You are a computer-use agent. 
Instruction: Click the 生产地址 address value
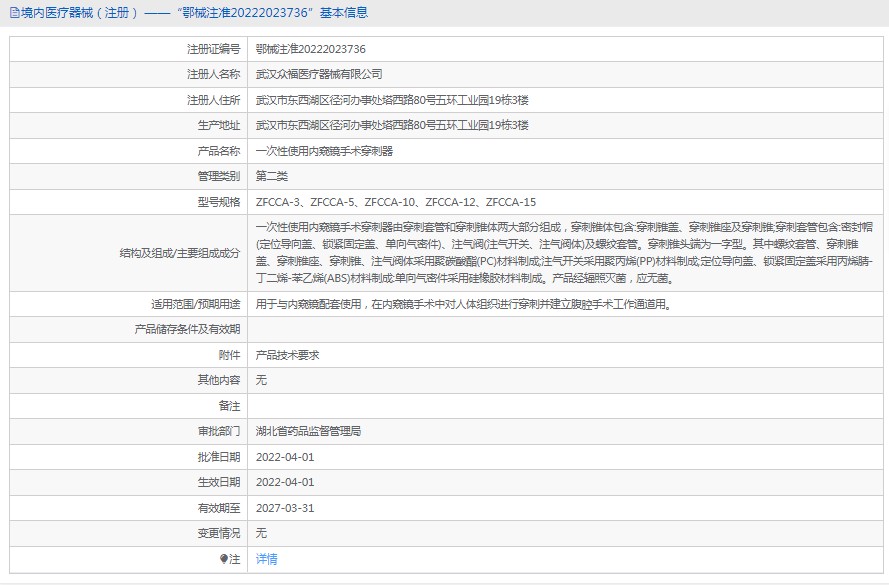[392, 125]
